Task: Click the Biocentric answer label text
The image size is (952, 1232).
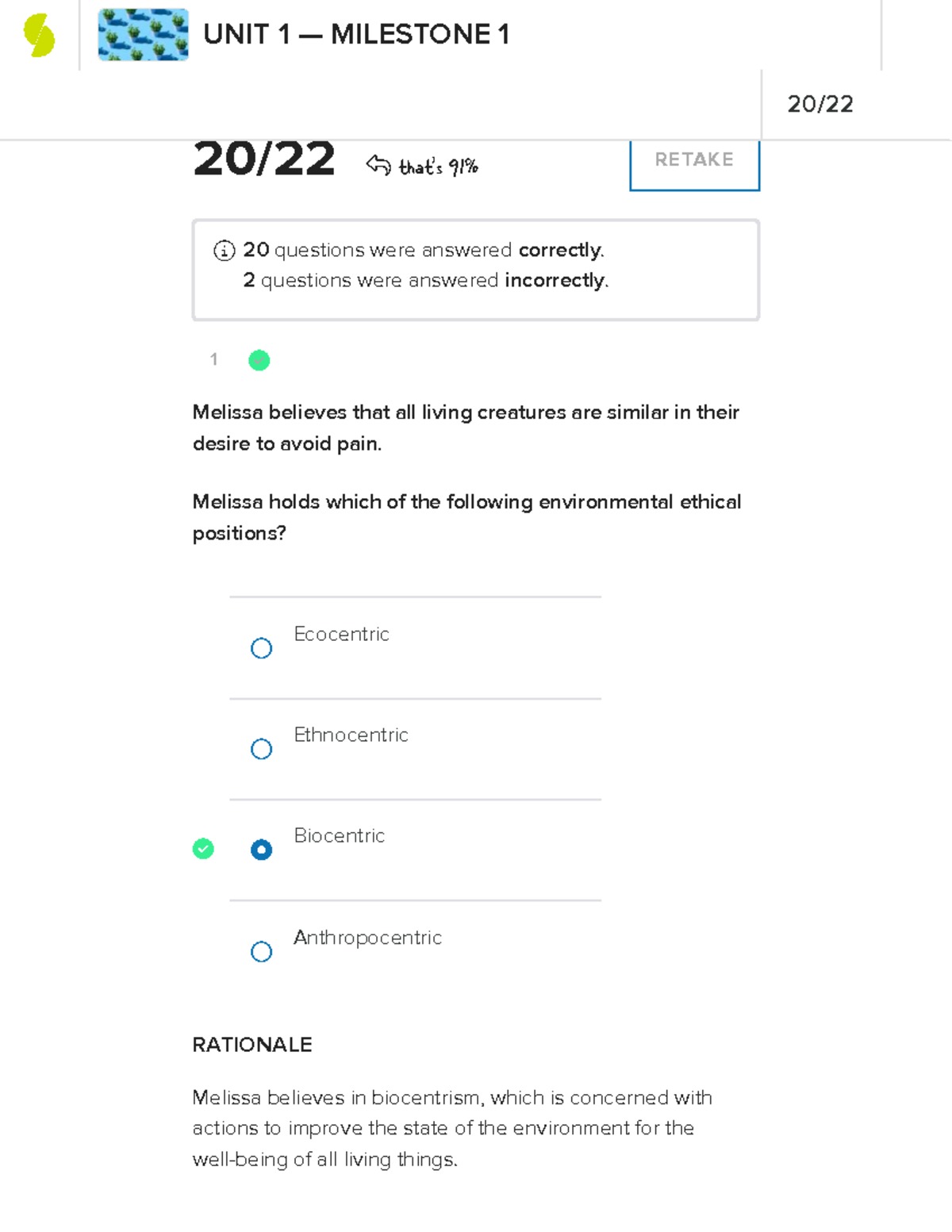Action: coord(339,835)
